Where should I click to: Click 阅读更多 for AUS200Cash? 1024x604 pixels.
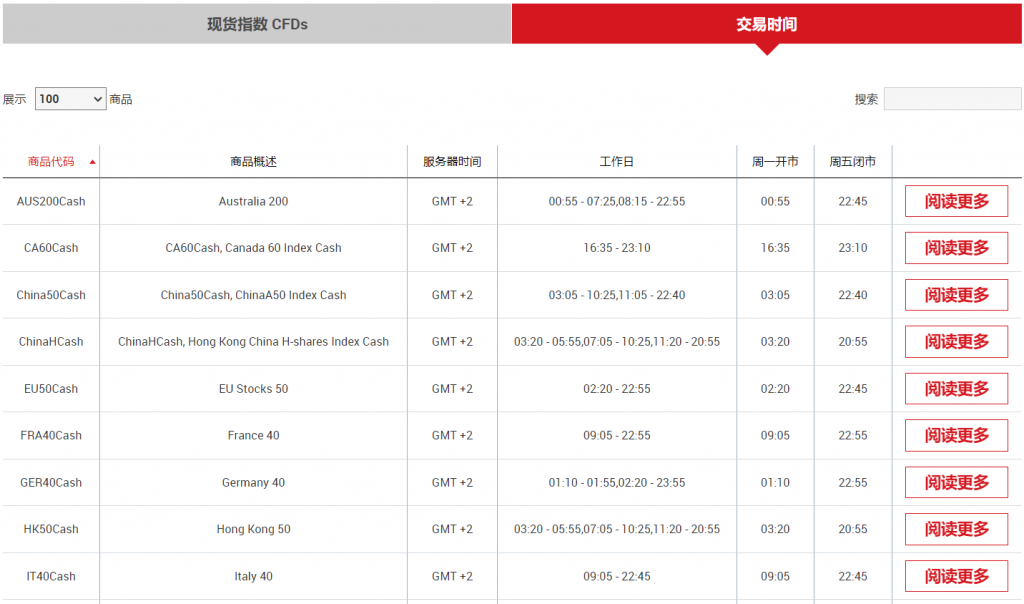click(956, 201)
